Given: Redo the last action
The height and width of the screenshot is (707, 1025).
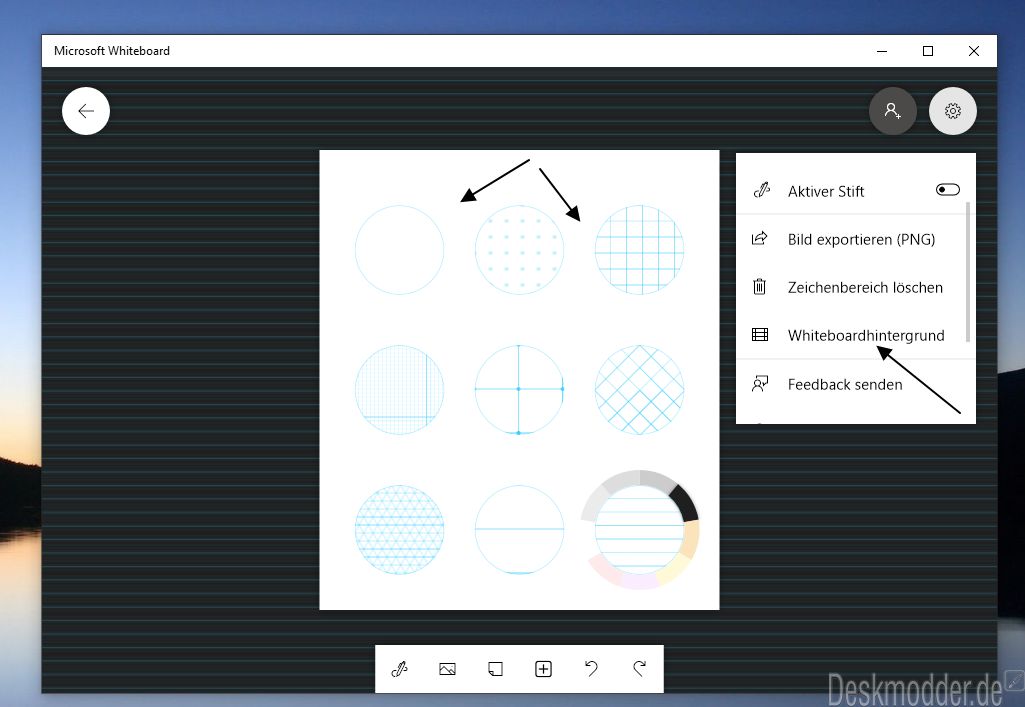Looking at the screenshot, I should [x=639, y=668].
